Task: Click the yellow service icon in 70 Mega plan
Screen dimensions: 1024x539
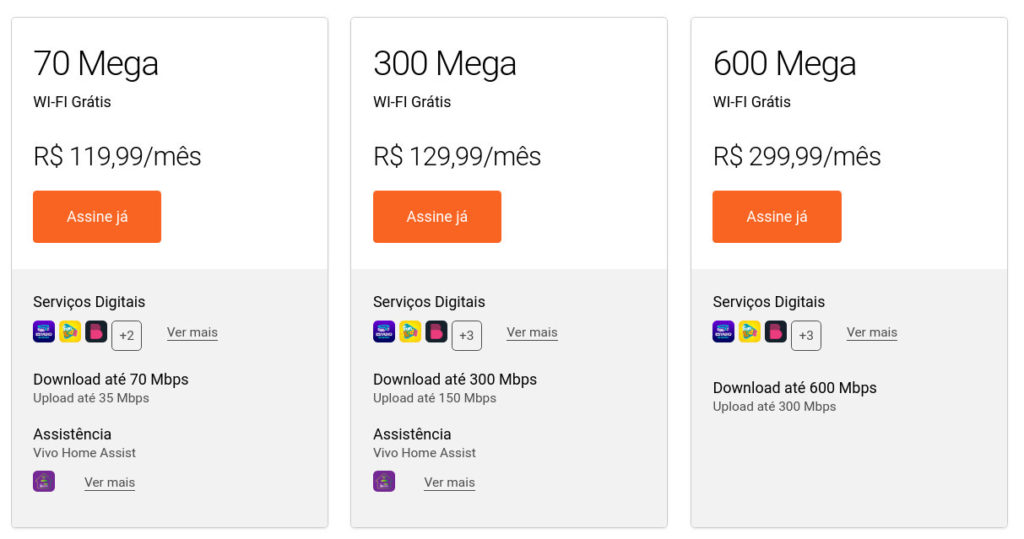Action: [x=70, y=332]
